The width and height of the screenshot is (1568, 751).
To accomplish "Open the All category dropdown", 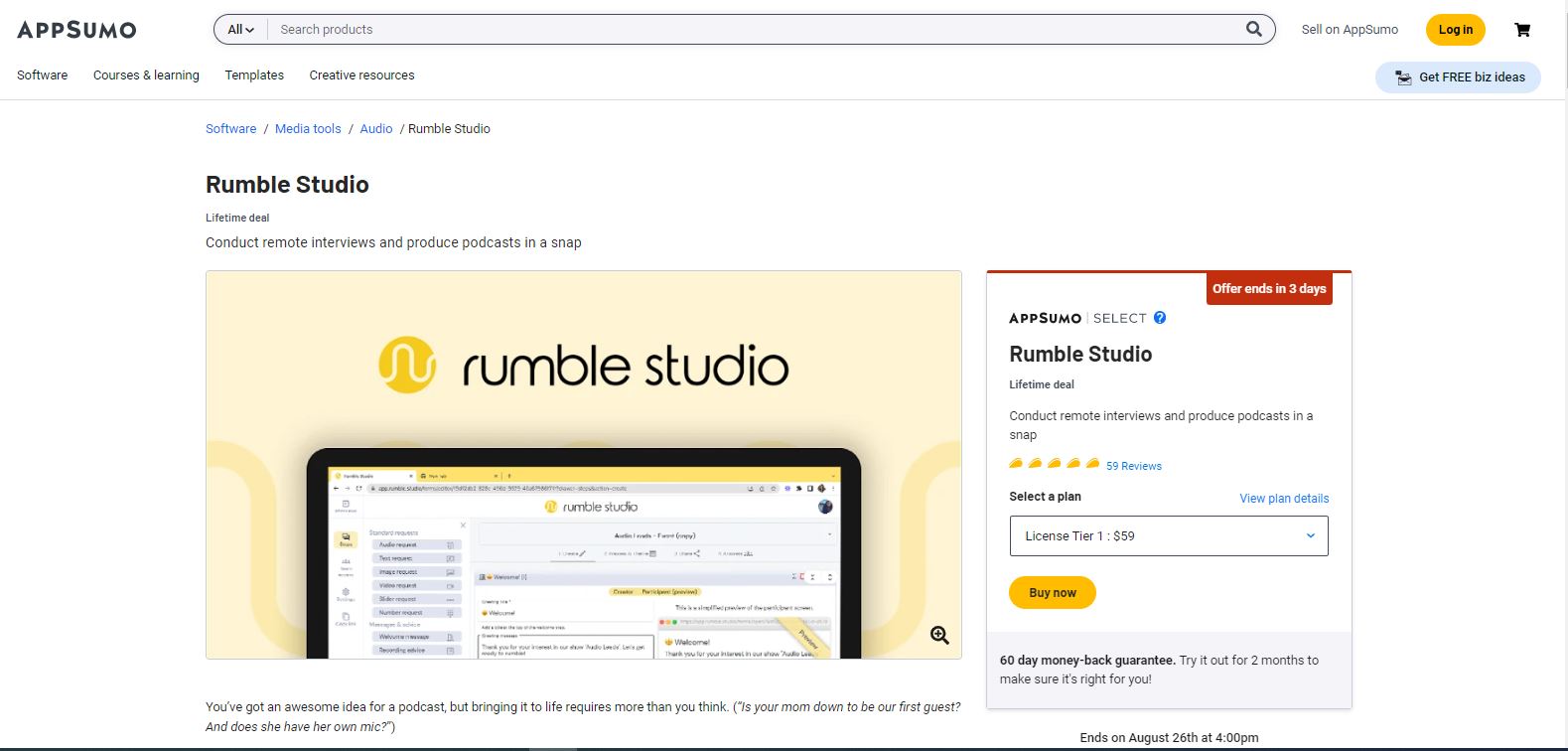I will pos(240,30).
